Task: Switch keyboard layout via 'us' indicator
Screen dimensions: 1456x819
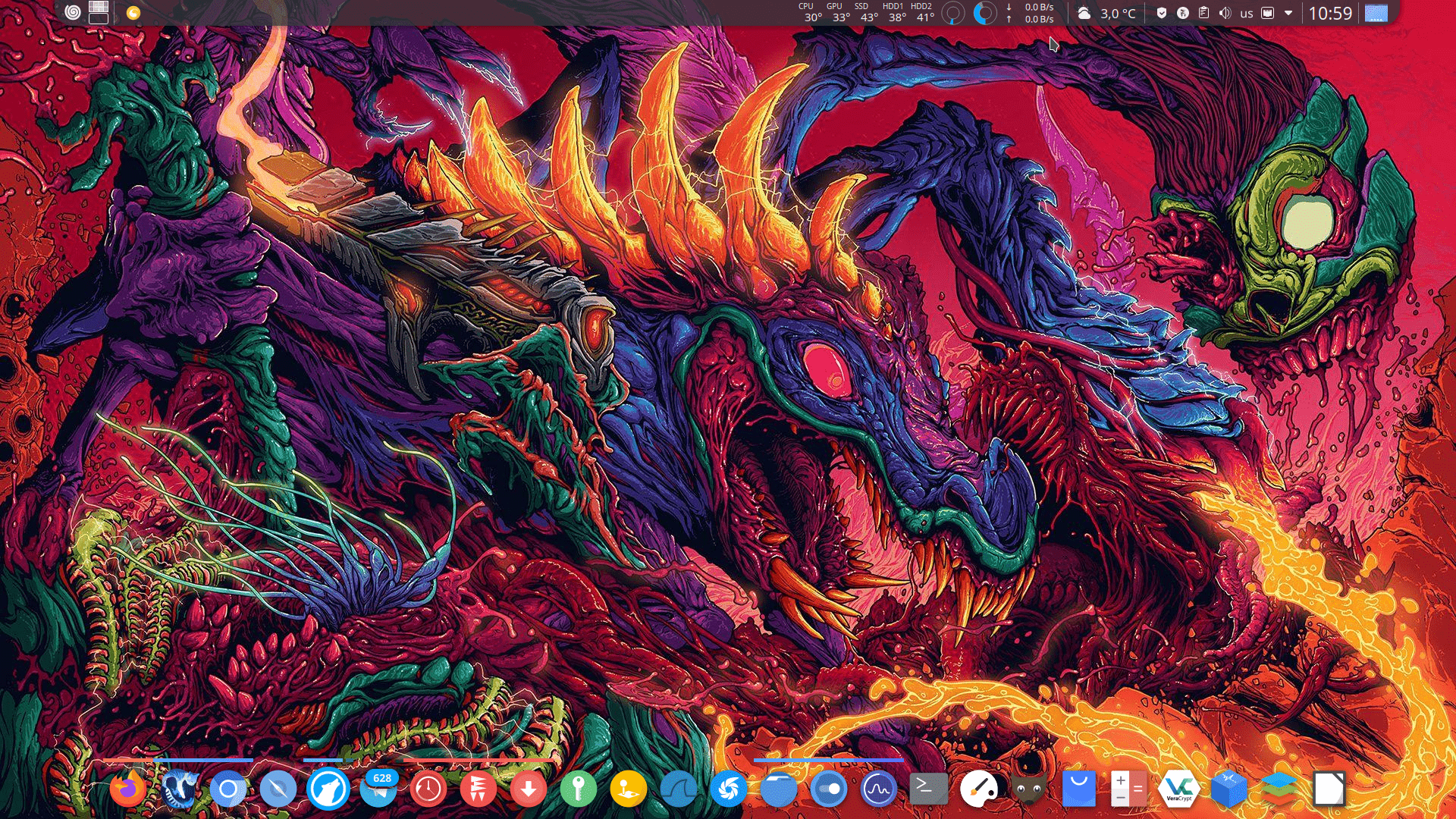Action: (1247, 14)
